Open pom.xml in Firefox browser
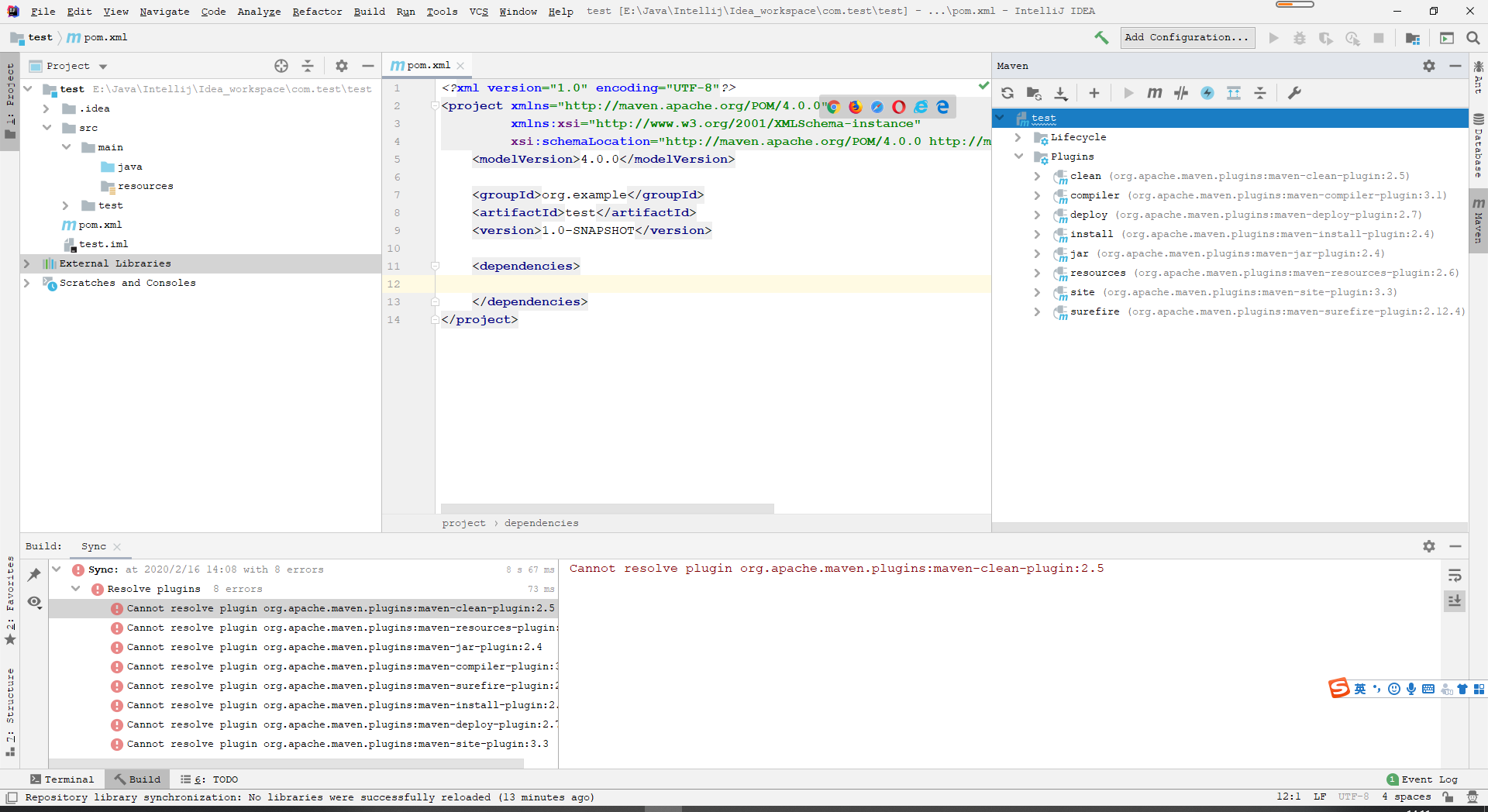This screenshot has width=1488, height=812. 856,107
